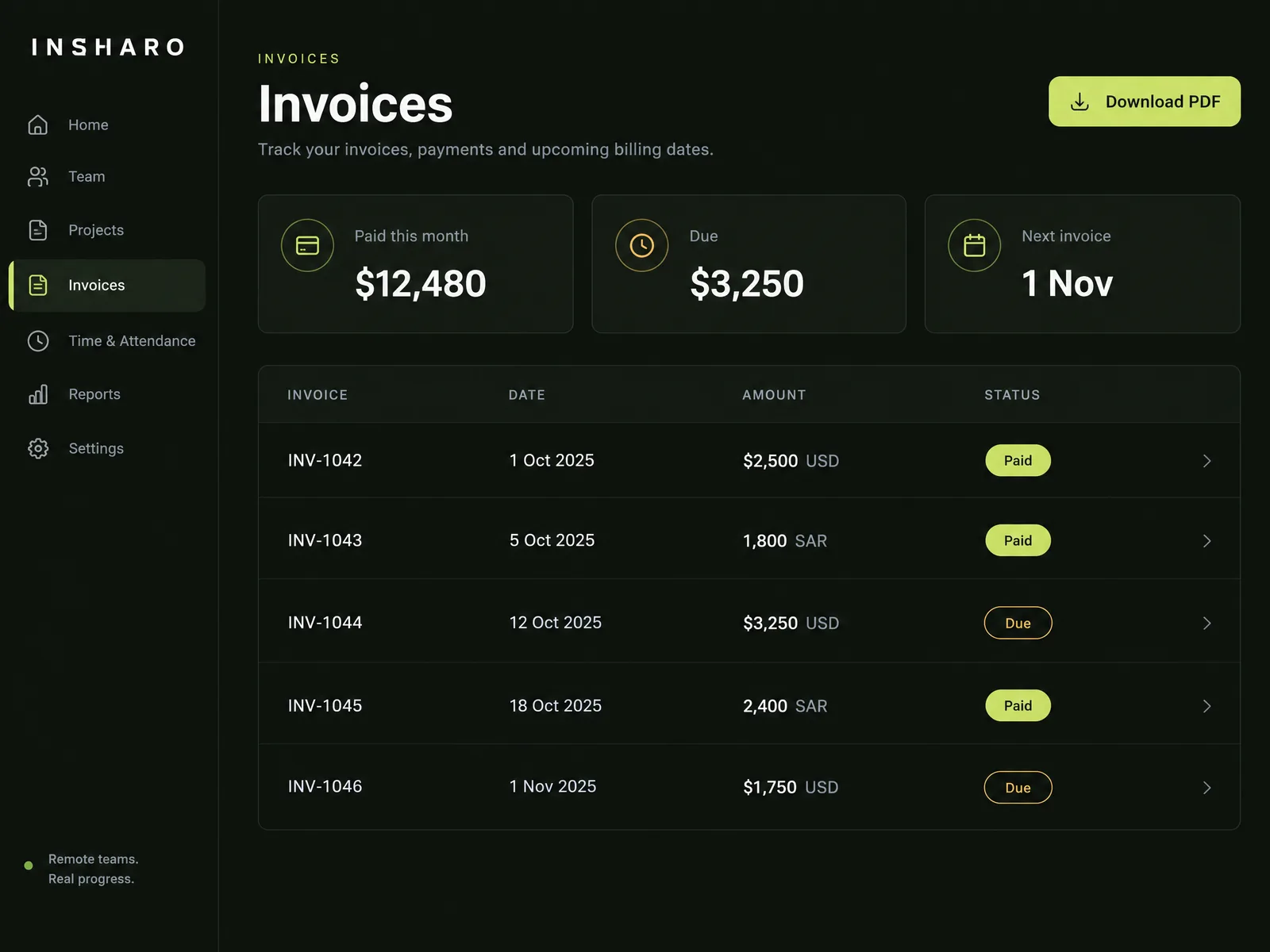
Task: Click the AMOUNT column header
Action: (774, 395)
